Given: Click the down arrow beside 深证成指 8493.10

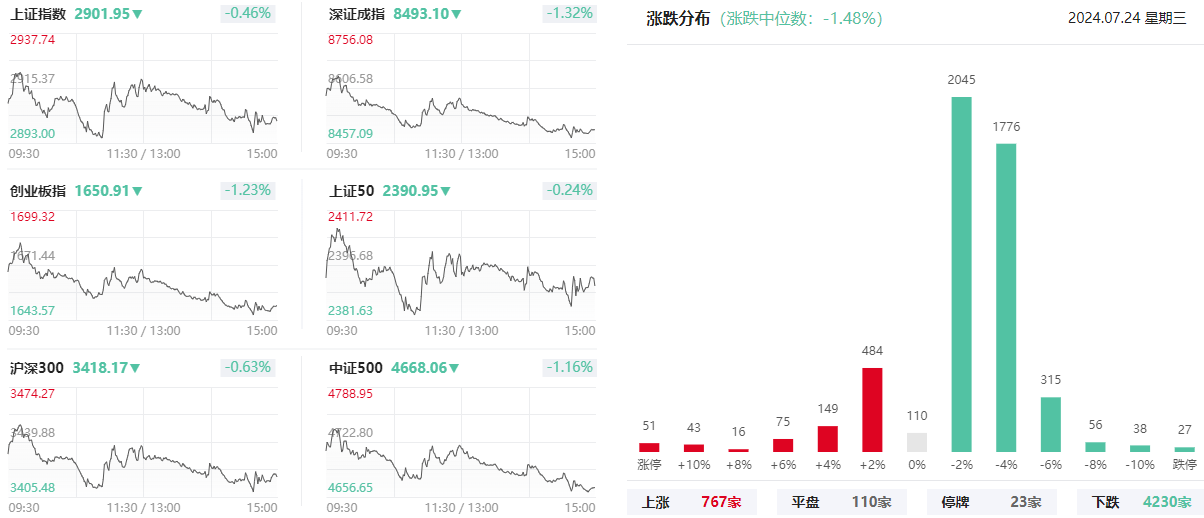Looking at the screenshot, I should click(456, 15).
